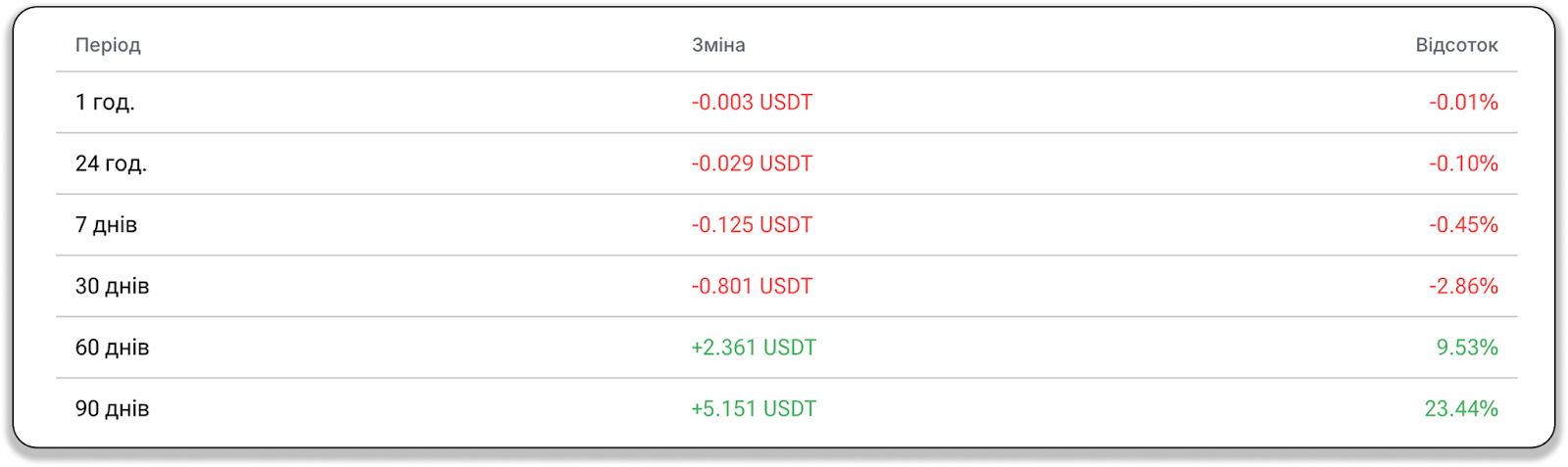Select the 24 год. period row
The width and height of the screenshot is (1568, 467).
click(x=787, y=163)
